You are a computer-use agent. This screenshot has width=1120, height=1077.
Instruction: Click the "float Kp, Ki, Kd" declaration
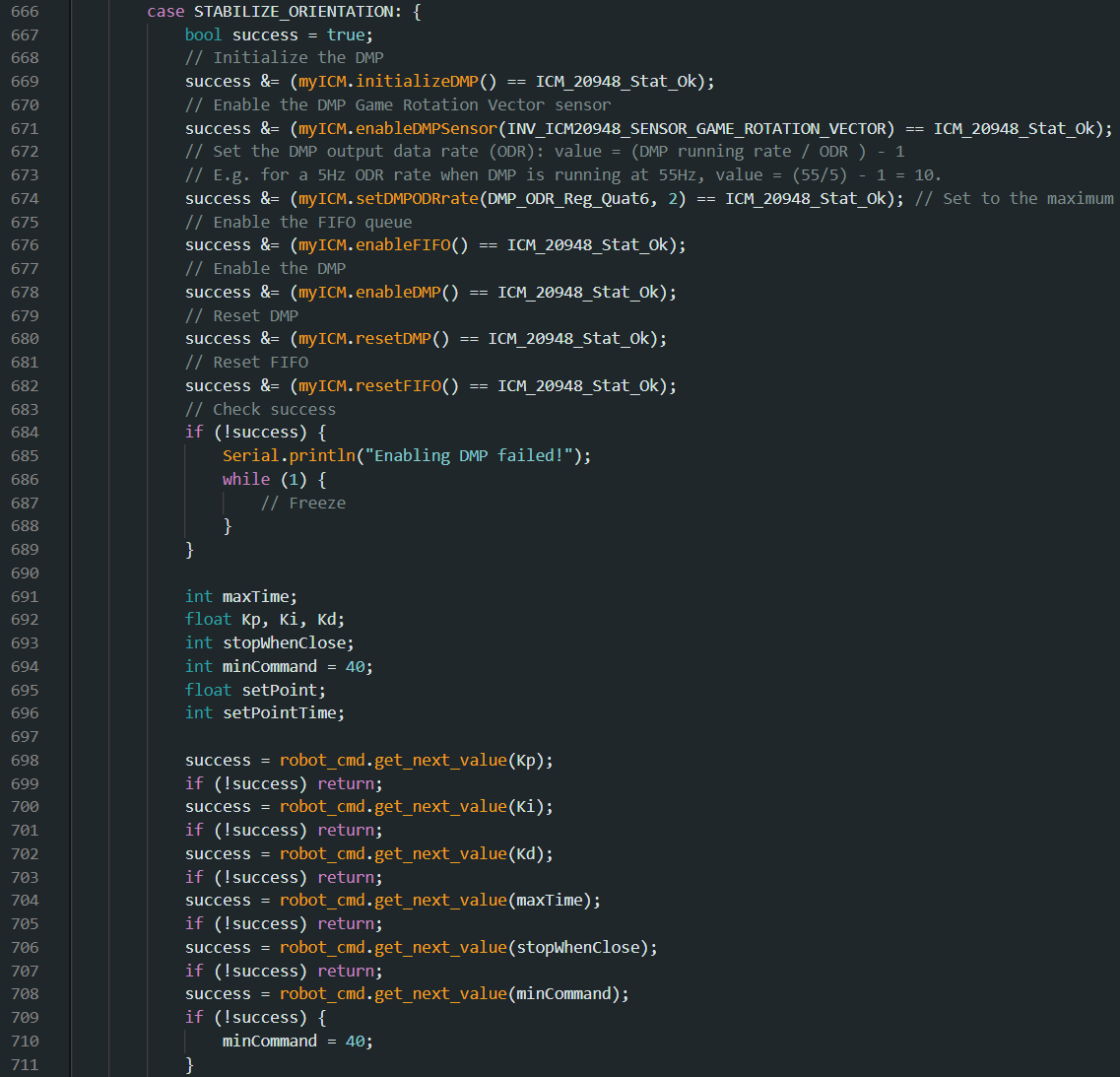265,620
